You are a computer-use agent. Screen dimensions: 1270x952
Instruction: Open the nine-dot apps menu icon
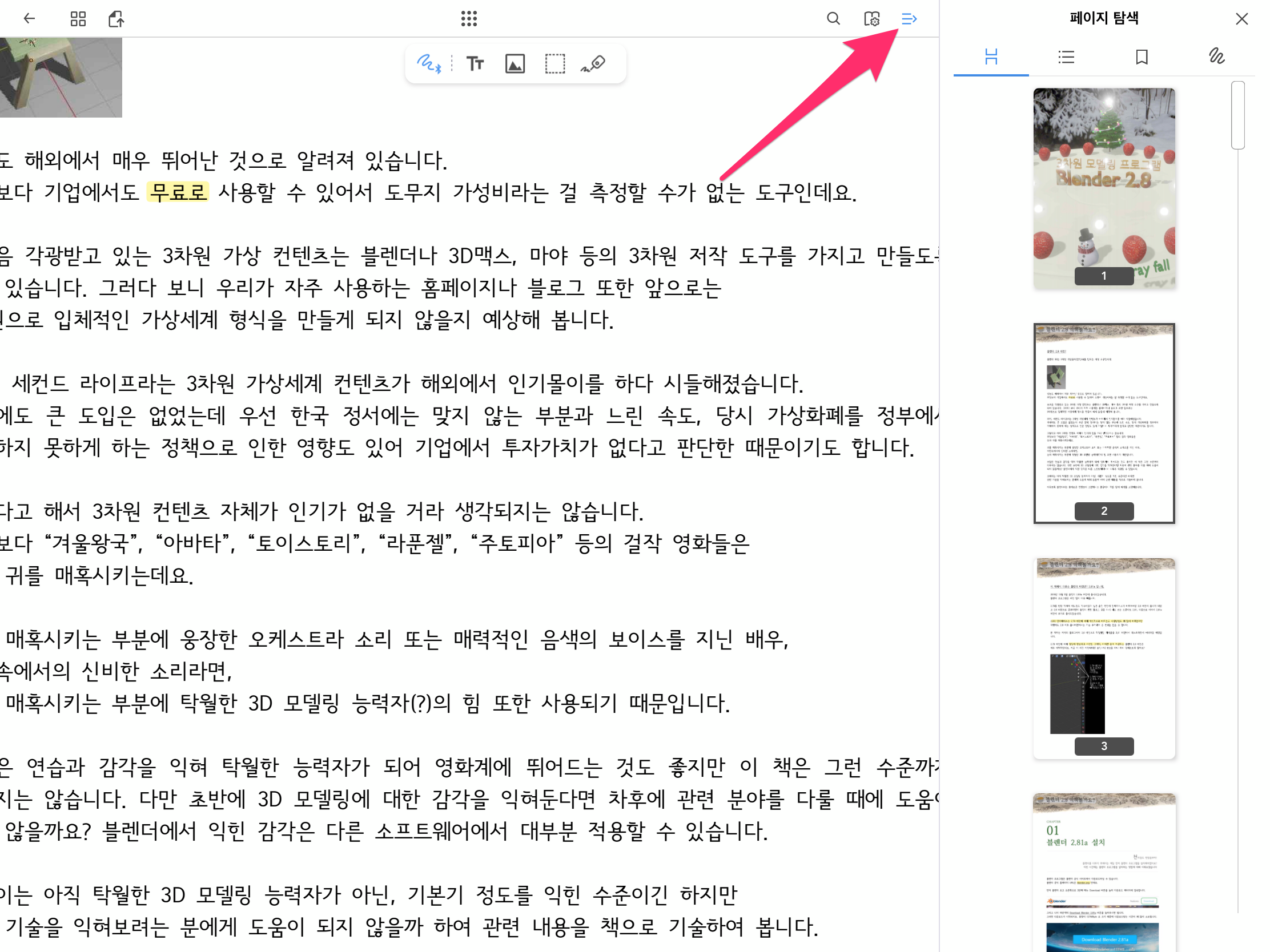468,19
